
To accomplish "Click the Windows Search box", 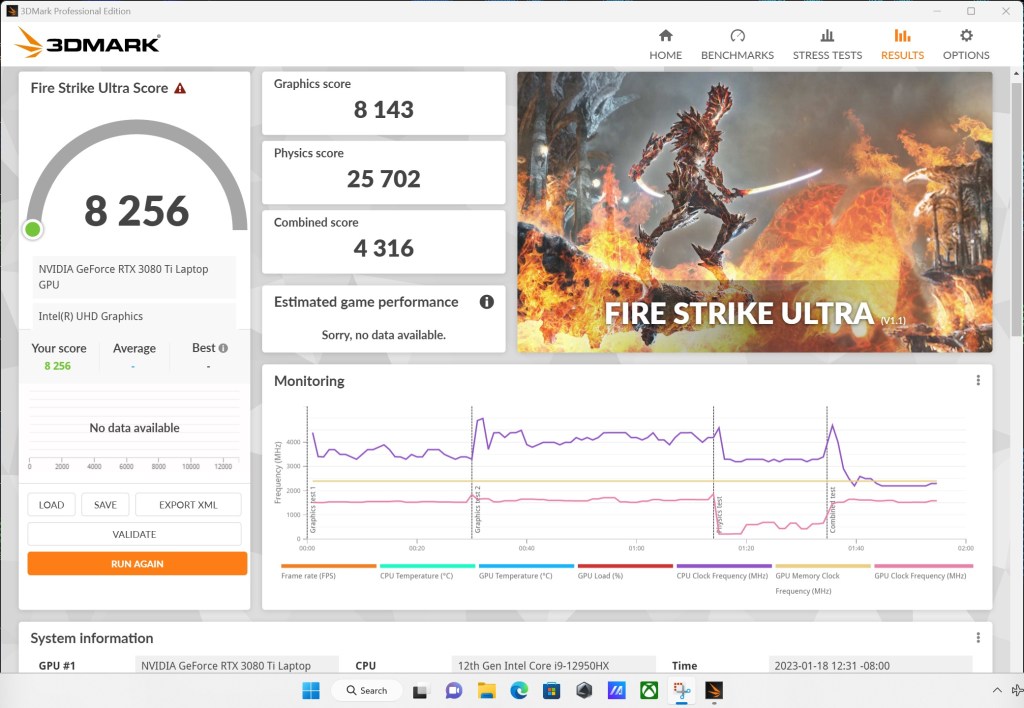I will [366, 690].
